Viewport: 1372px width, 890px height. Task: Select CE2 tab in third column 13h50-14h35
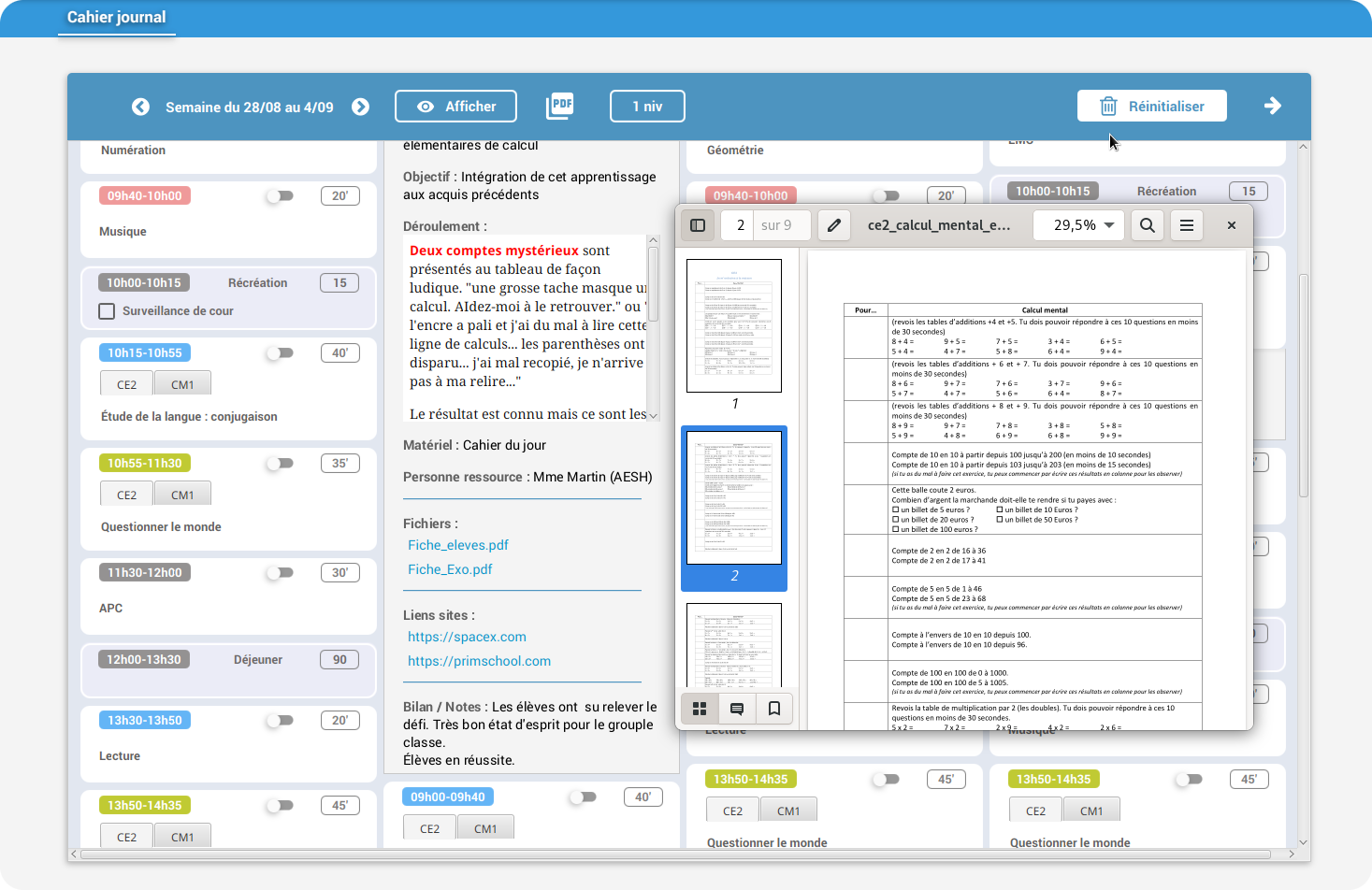732,811
